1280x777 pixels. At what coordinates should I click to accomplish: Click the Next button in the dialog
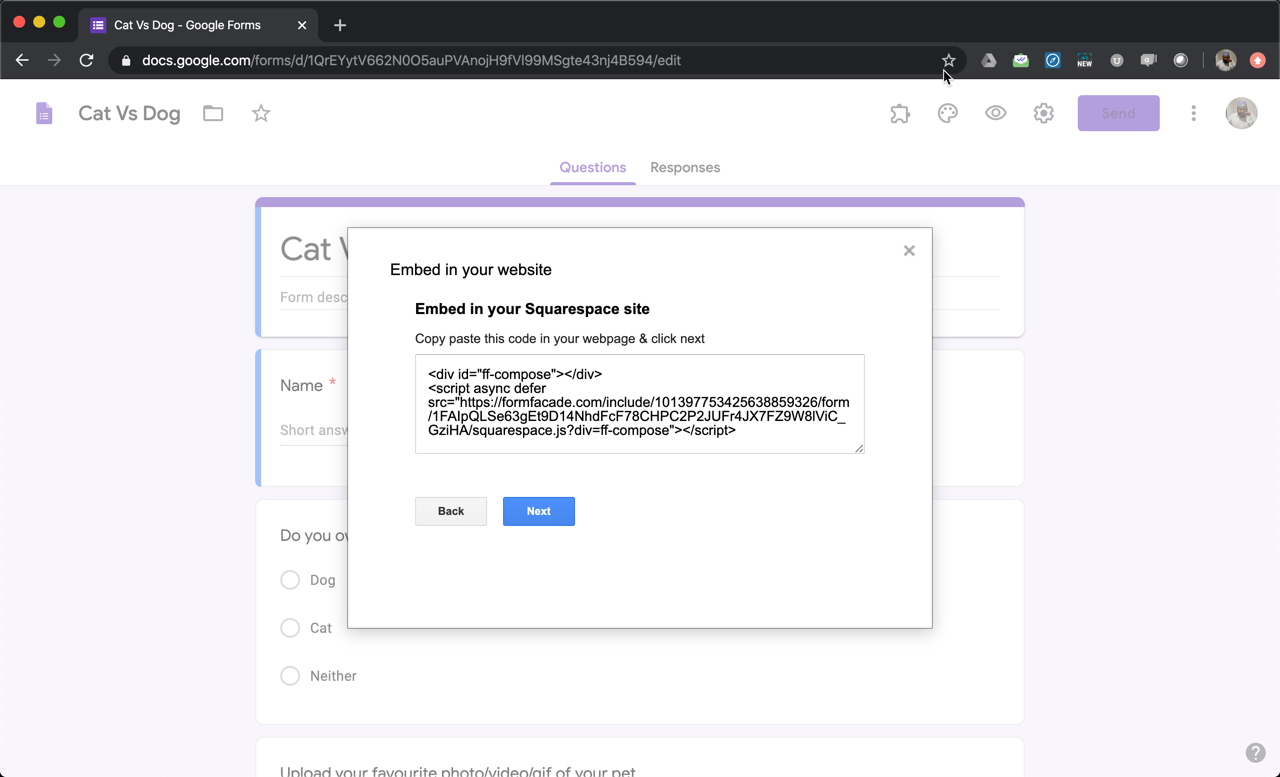[x=539, y=511]
